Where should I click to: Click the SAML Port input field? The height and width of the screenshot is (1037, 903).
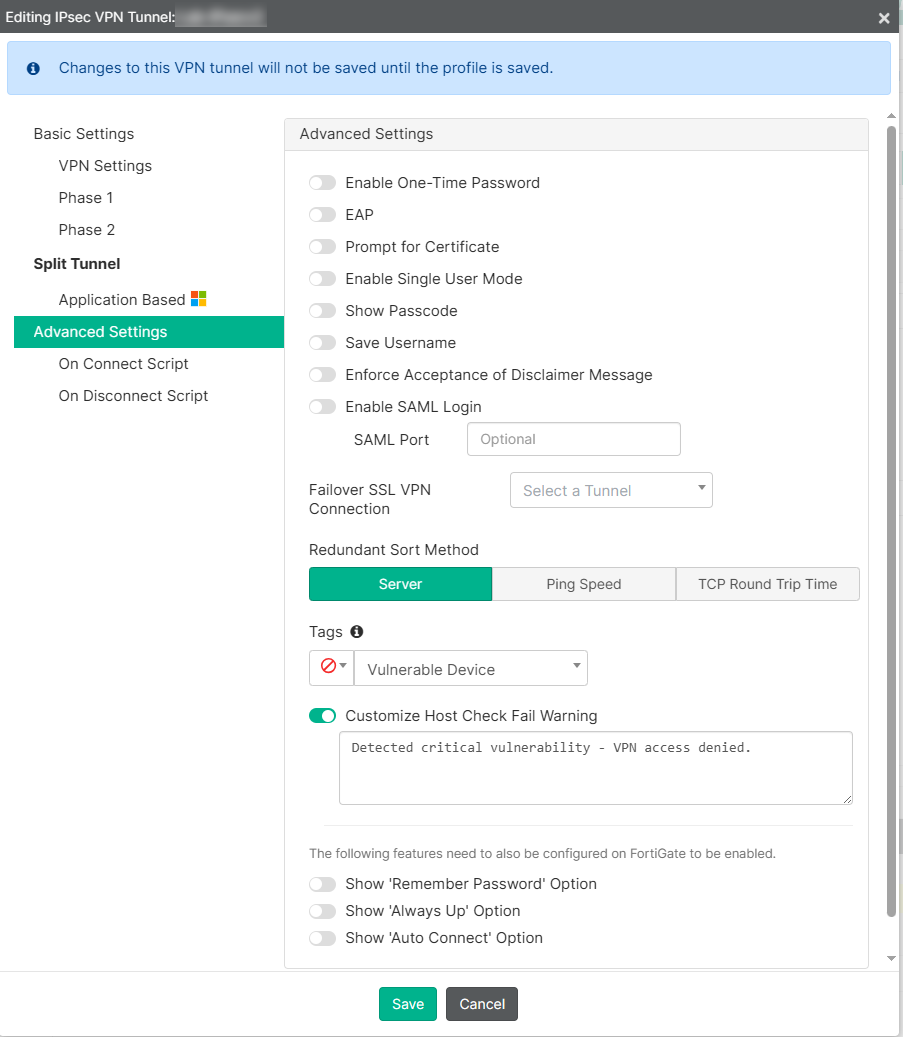pos(573,439)
